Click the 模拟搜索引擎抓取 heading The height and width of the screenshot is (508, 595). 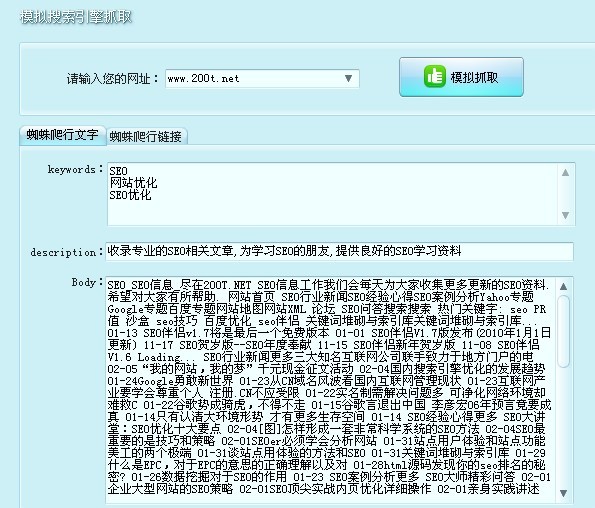point(76,17)
